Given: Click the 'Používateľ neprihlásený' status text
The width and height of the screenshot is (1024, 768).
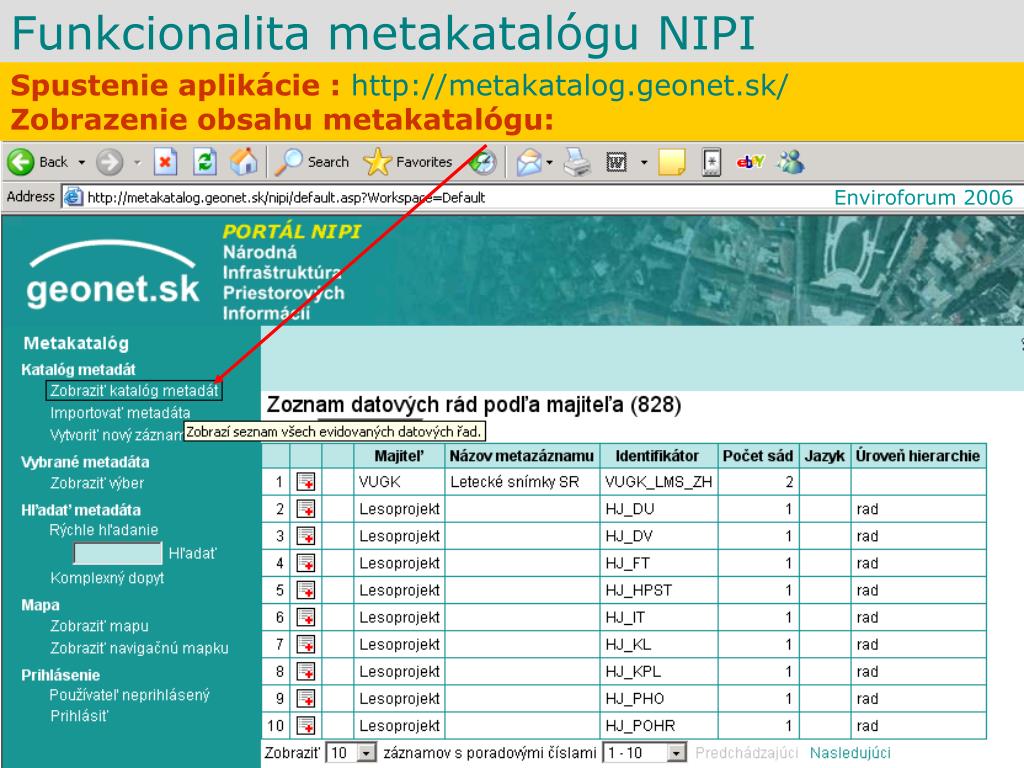Looking at the screenshot, I should pyautogui.click(x=129, y=695).
